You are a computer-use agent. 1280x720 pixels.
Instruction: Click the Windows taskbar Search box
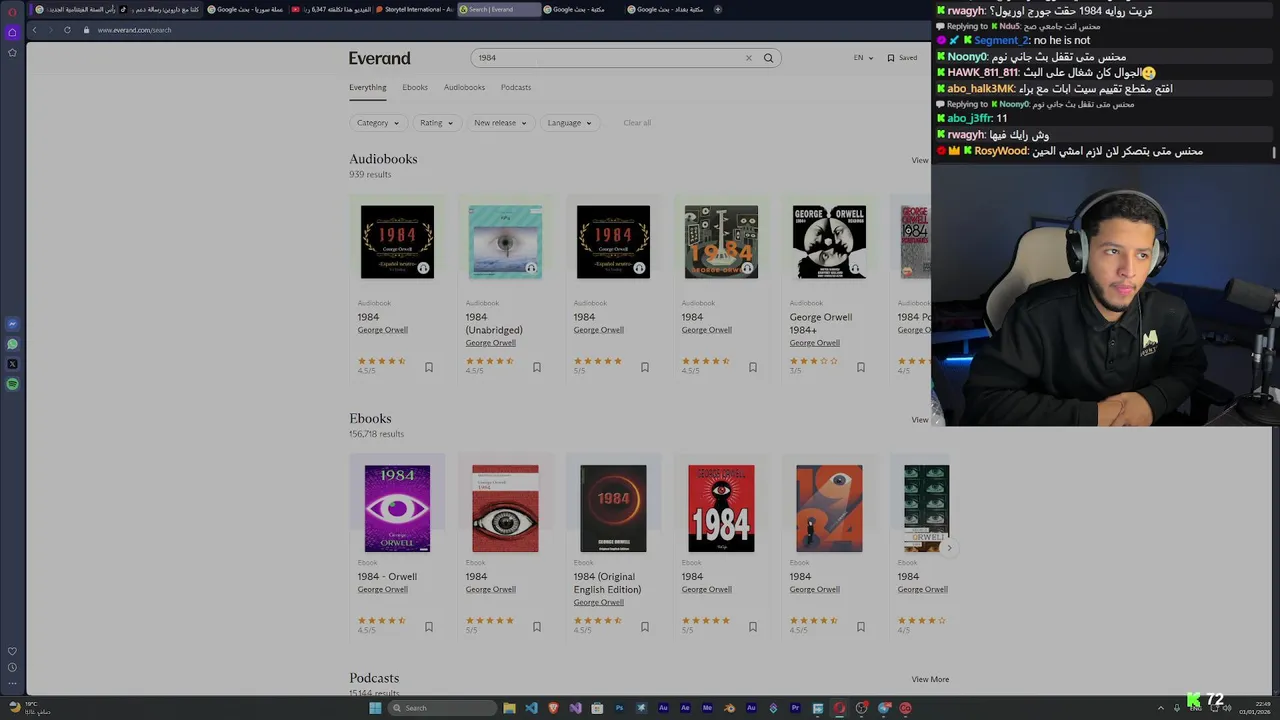442,708
